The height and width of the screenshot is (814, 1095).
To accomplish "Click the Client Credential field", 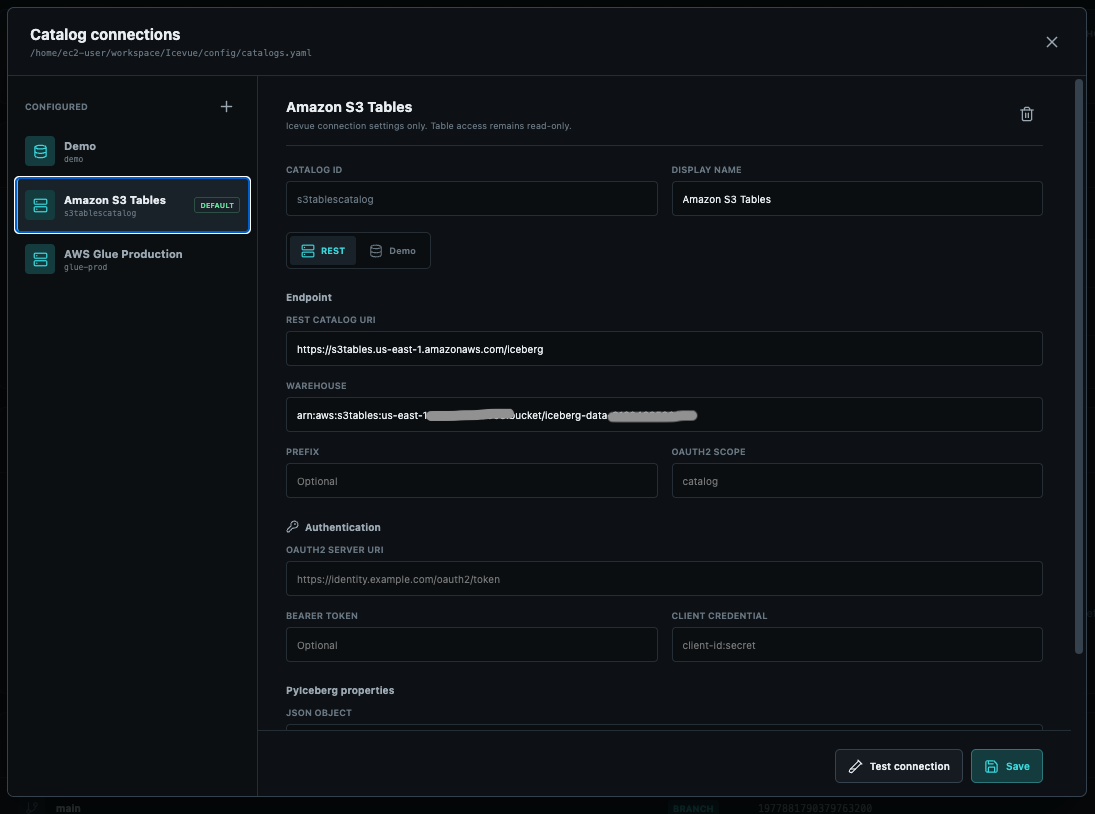I will pos(857,644).
